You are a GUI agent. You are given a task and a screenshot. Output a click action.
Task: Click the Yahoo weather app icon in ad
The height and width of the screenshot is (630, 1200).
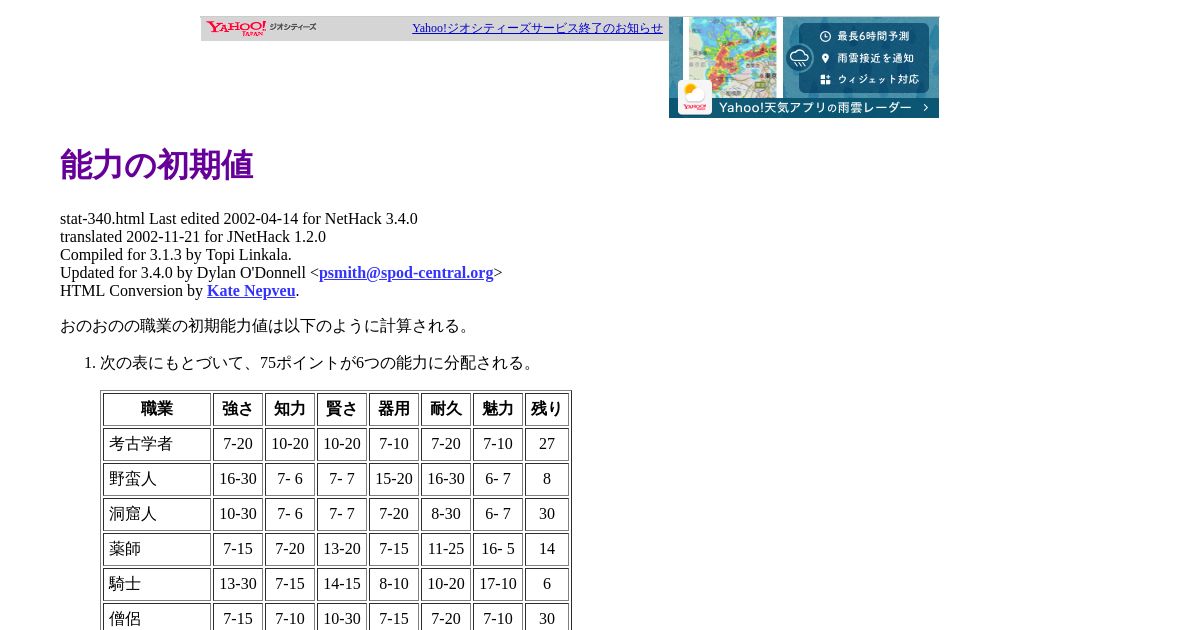pyautogui.click(x=695, y=97)
